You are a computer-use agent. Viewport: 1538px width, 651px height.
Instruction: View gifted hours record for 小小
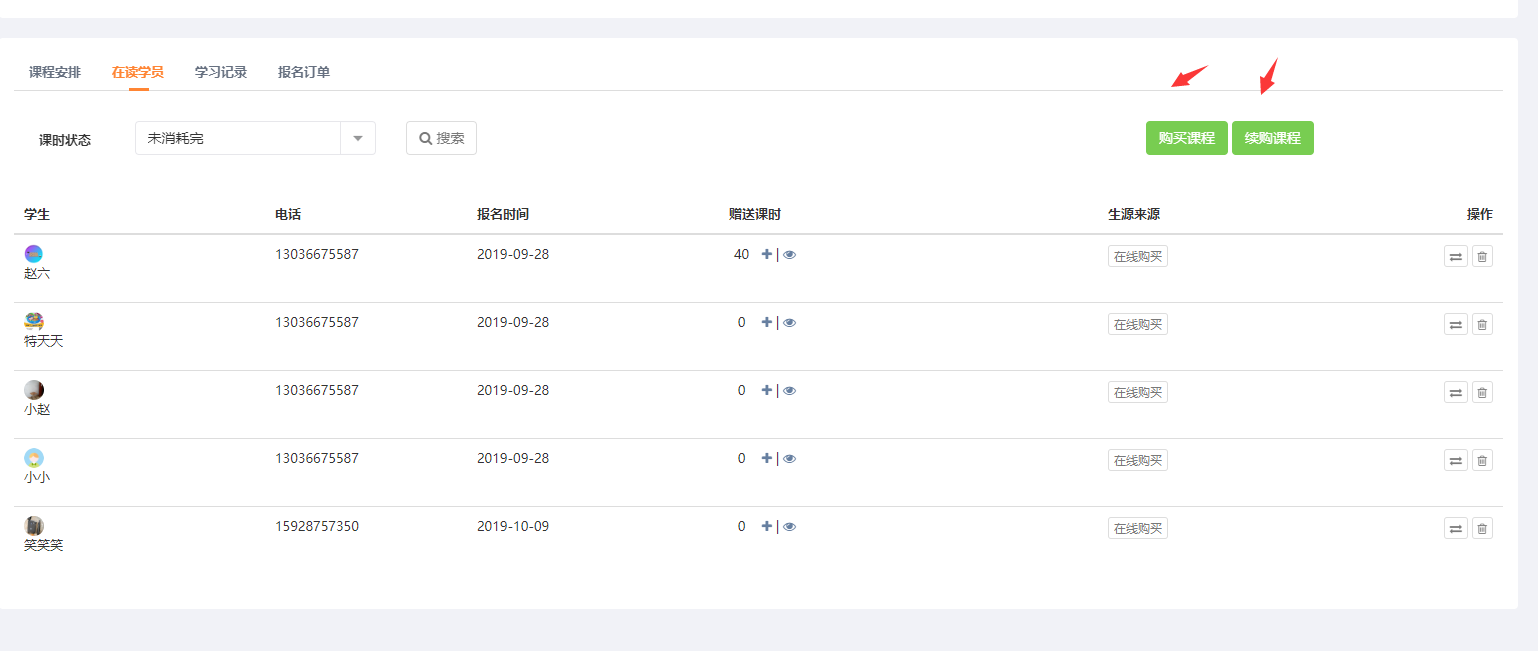[789, 459]
